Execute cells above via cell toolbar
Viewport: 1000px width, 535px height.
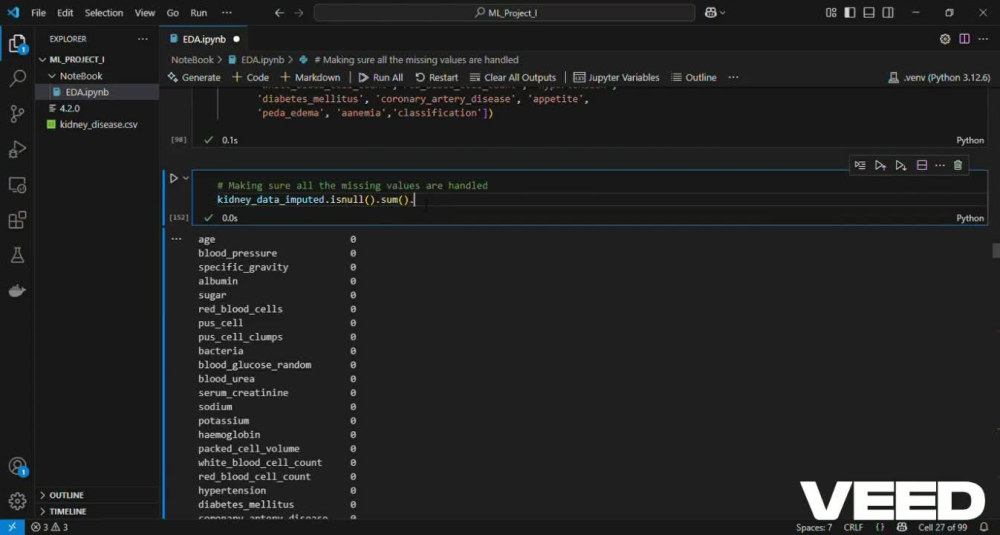pyautogui.click(x=880, y=165)
